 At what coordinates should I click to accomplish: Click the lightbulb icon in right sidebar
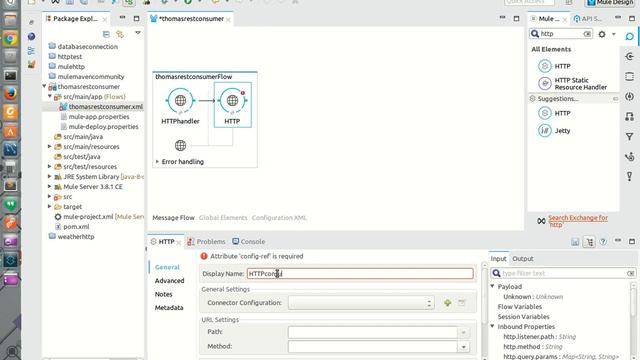click(629, 176)
